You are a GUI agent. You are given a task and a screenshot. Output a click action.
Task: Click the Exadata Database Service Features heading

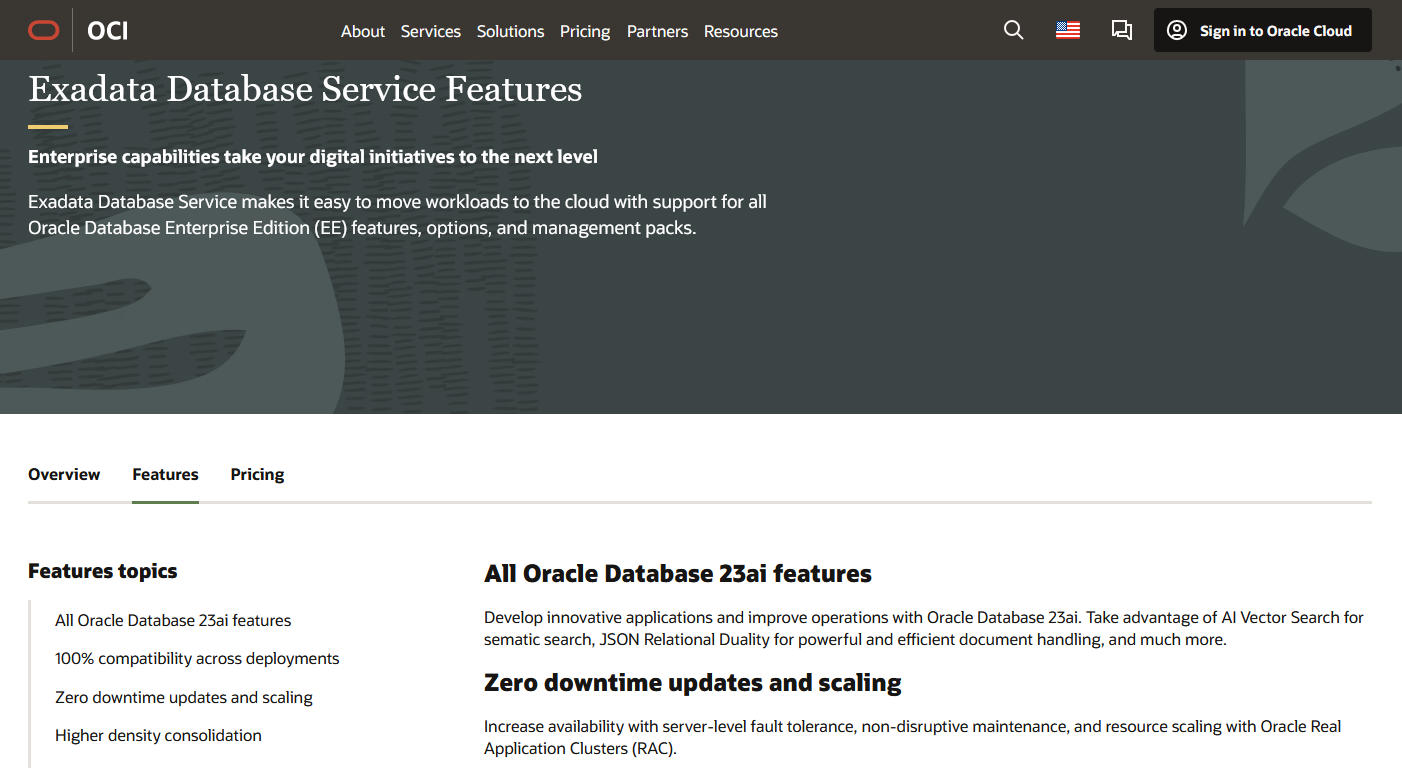305,89
